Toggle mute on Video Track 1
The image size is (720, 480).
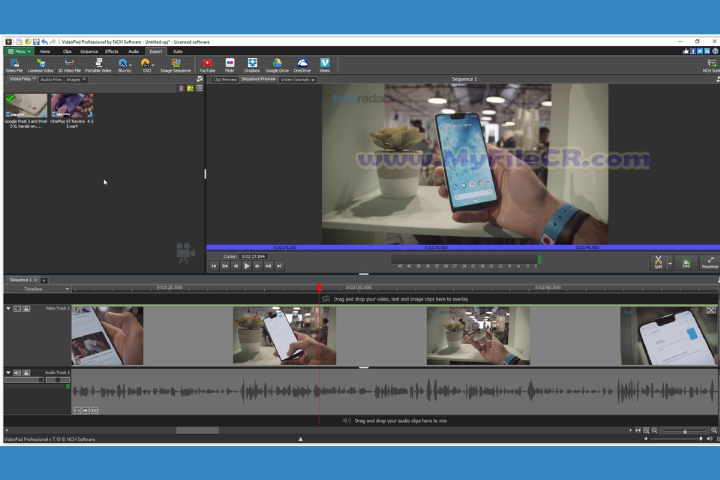click(17, 309)
